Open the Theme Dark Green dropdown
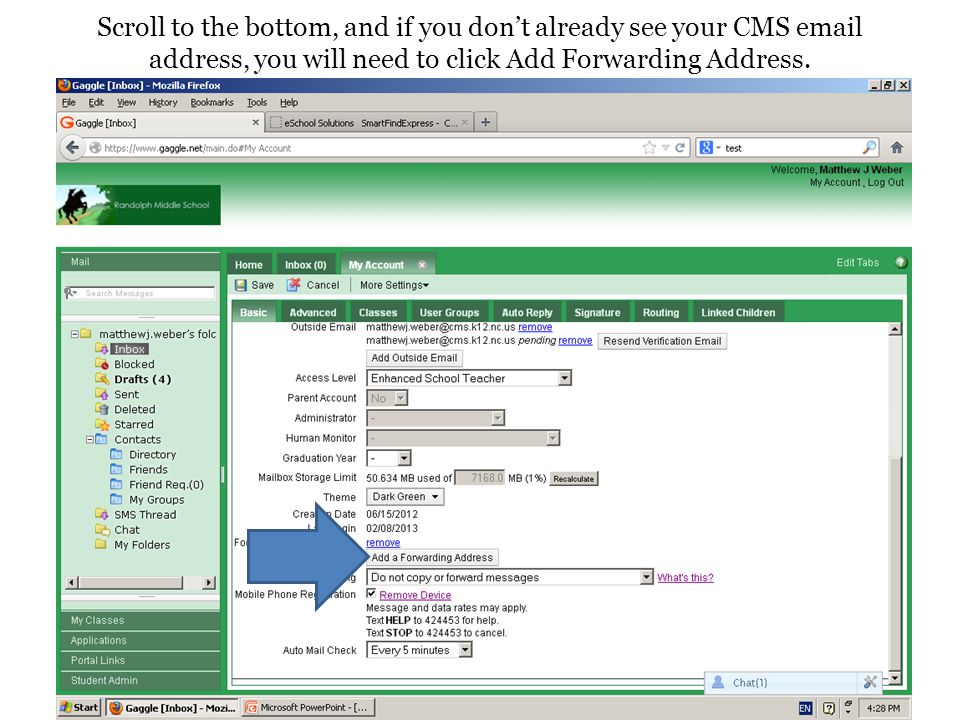This screenshot has height=720, width=960. 405,497
